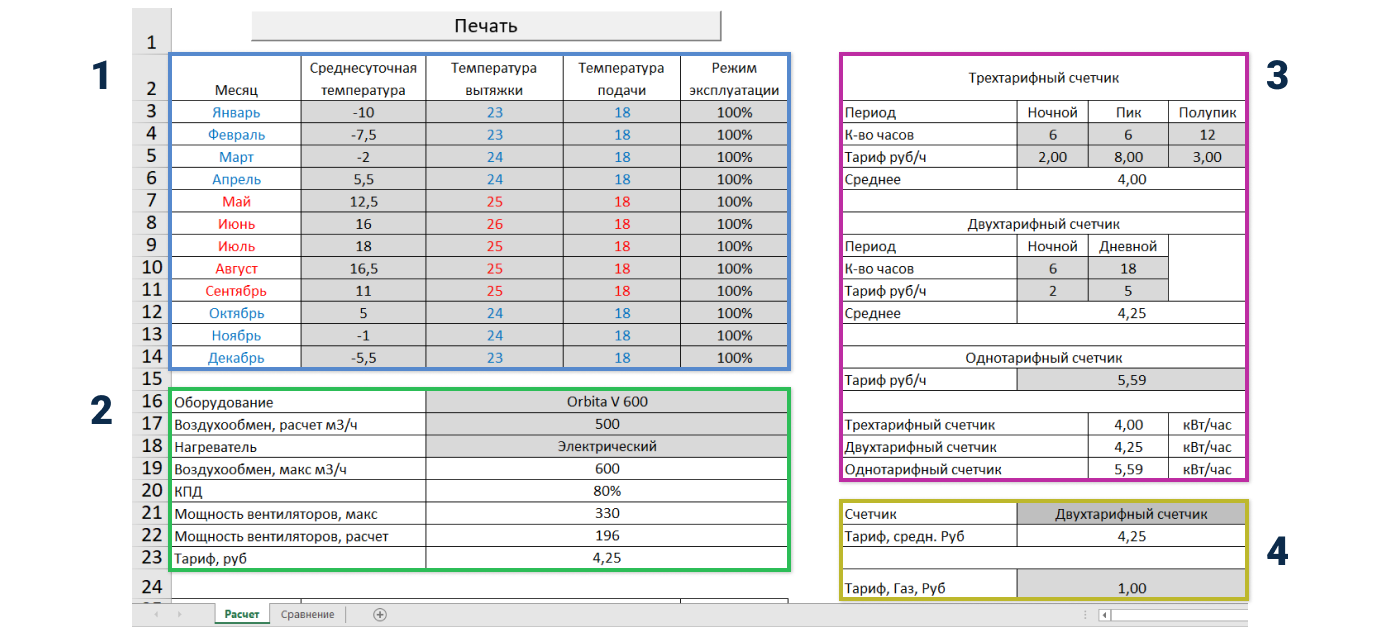This screenshot has width=1400, height=636.
Task: Select the Двухтарифный счетчик meter selection cell
Action: (1131, 514)
